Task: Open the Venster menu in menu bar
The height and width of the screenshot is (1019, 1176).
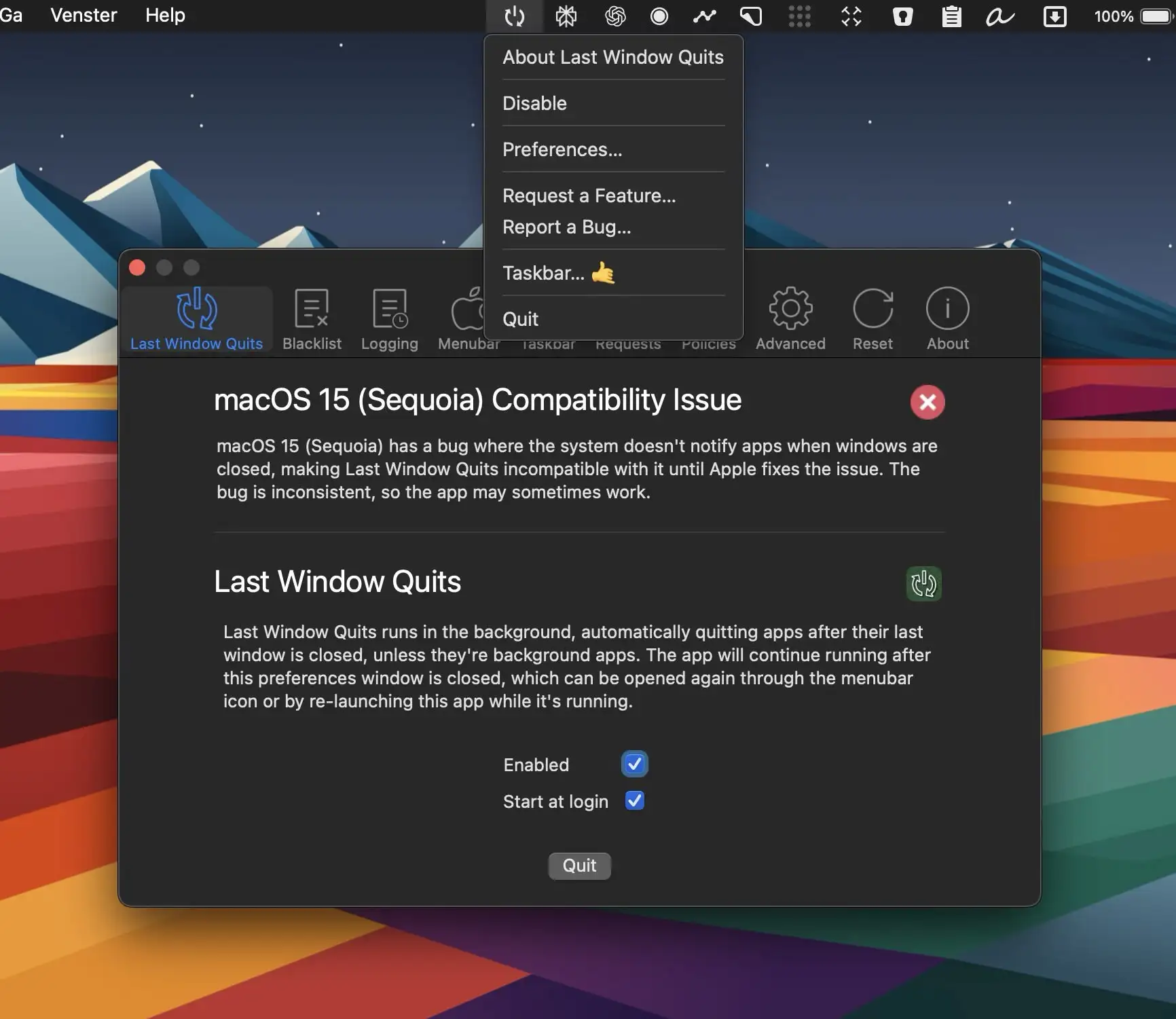Action: pos(84,15)
